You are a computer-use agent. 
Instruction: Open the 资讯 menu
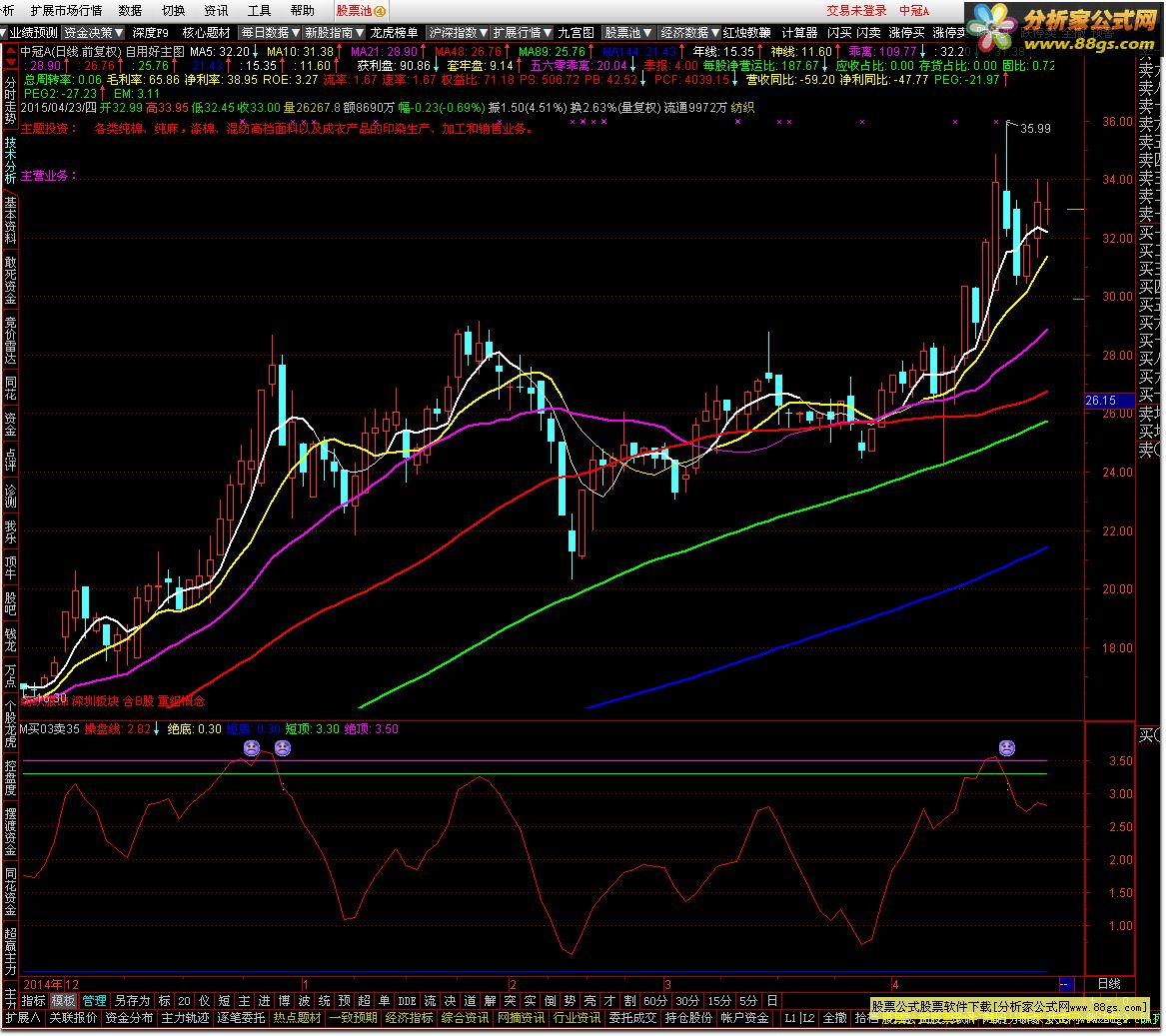tap(217, 10)
